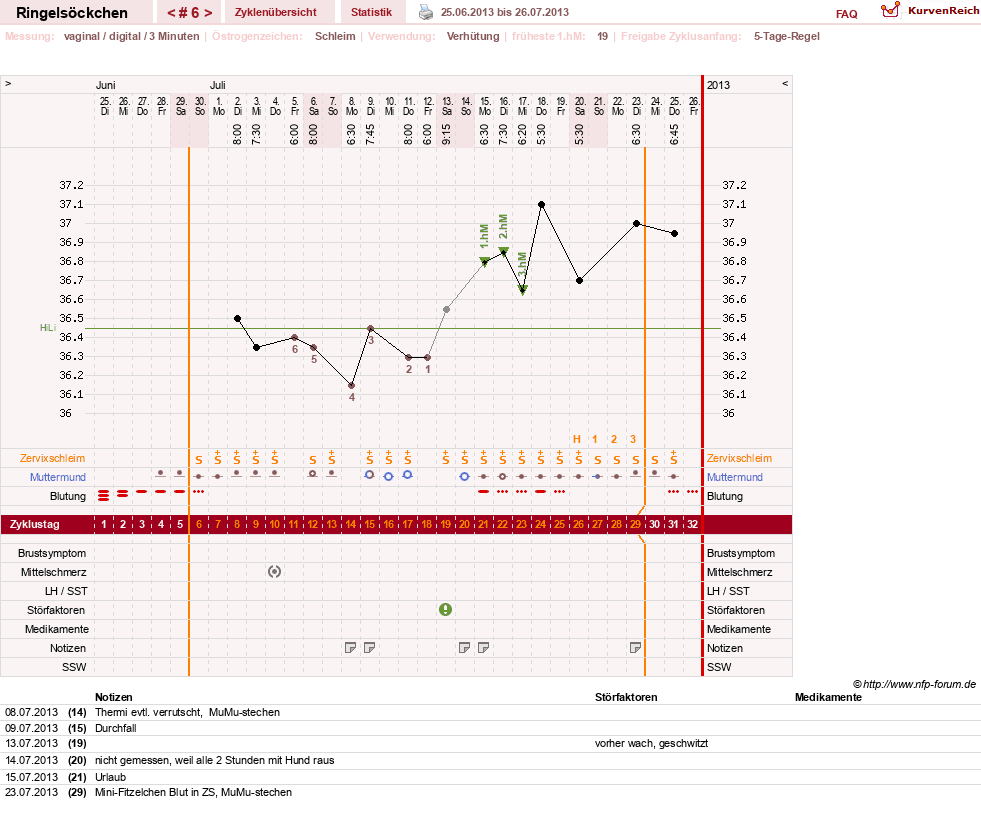Click the HiLi baseline label
Screen dimensions: 981x836
48,328
